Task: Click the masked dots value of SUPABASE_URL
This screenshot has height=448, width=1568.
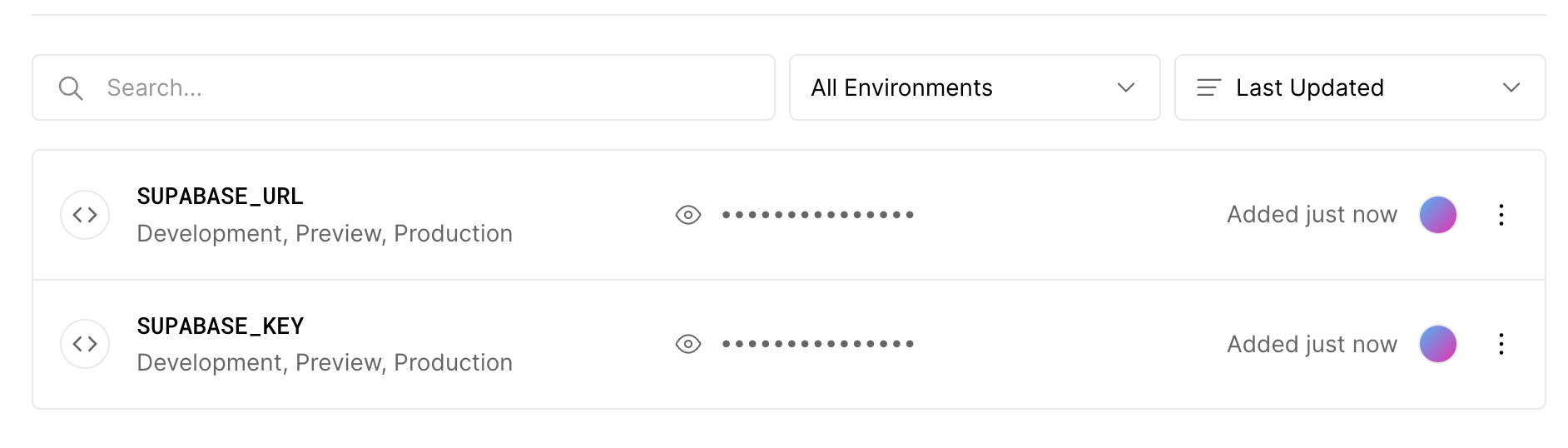Action: 818,215
